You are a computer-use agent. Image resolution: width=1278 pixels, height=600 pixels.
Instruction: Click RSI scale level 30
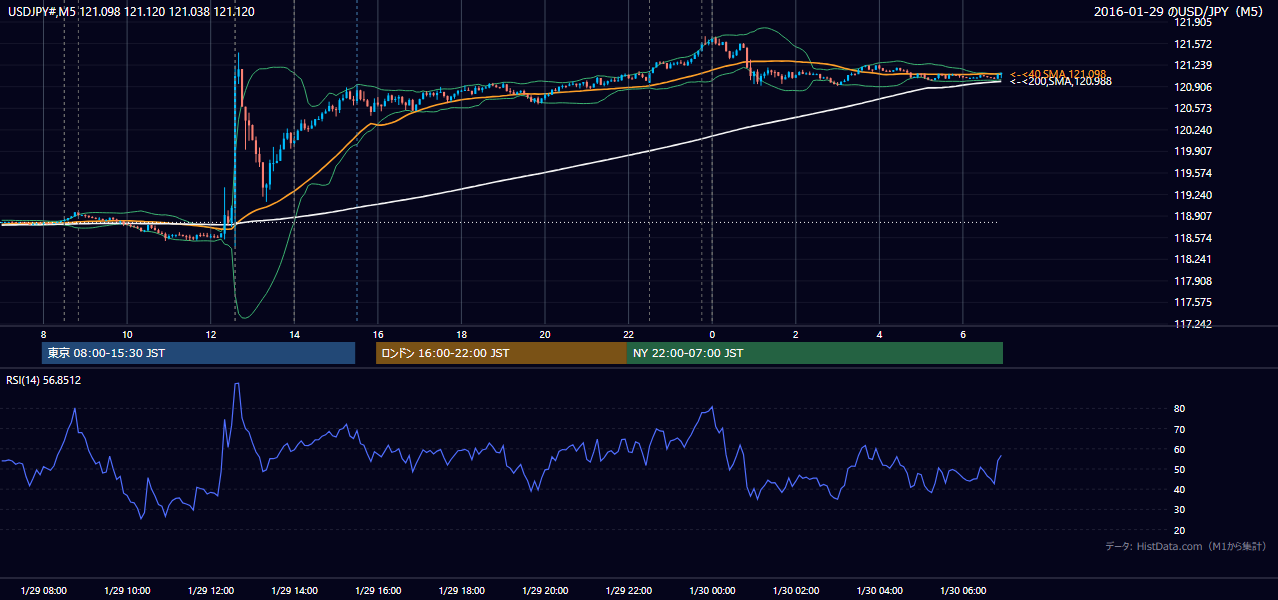pyautogui.click(x=1180, y=510)
